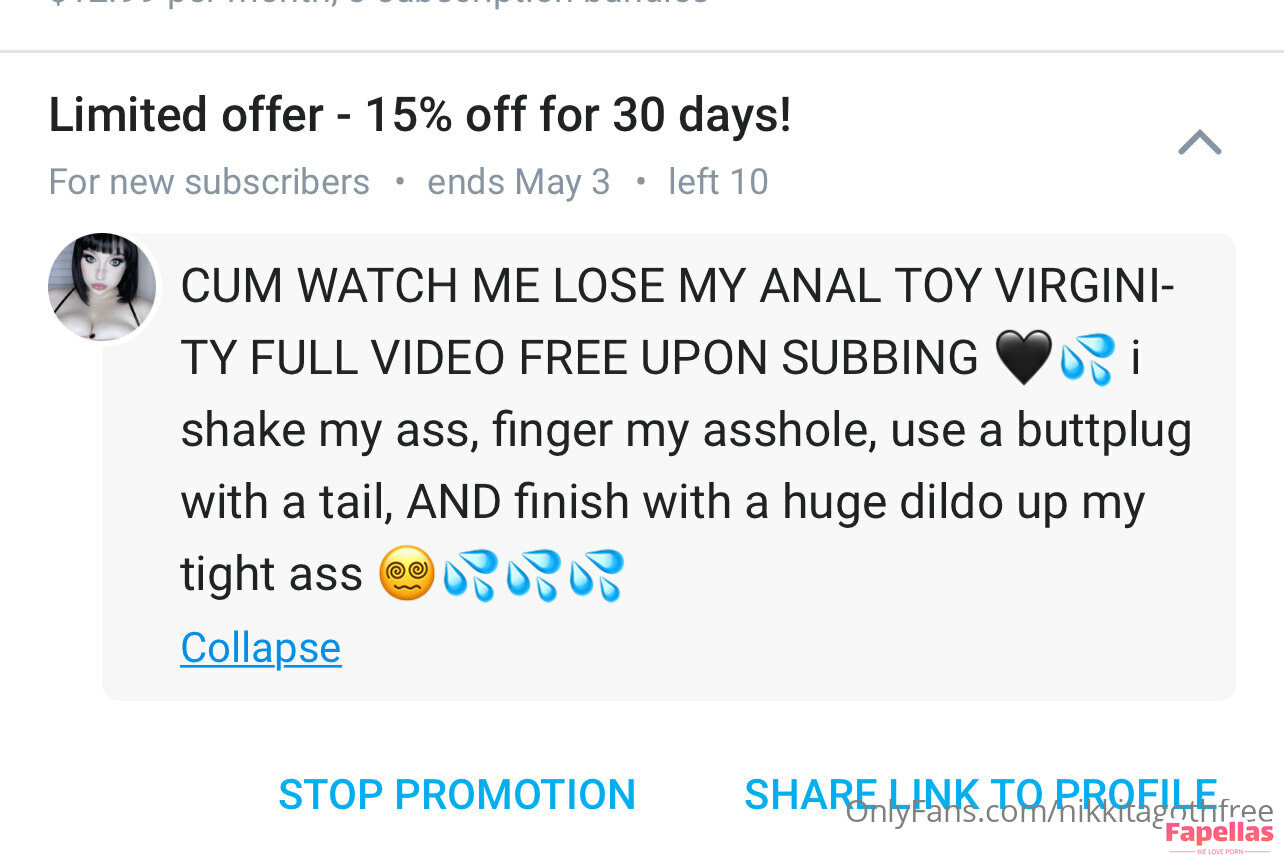1284x861 pixels.
Task: Share link to profile
Action: 981,795
